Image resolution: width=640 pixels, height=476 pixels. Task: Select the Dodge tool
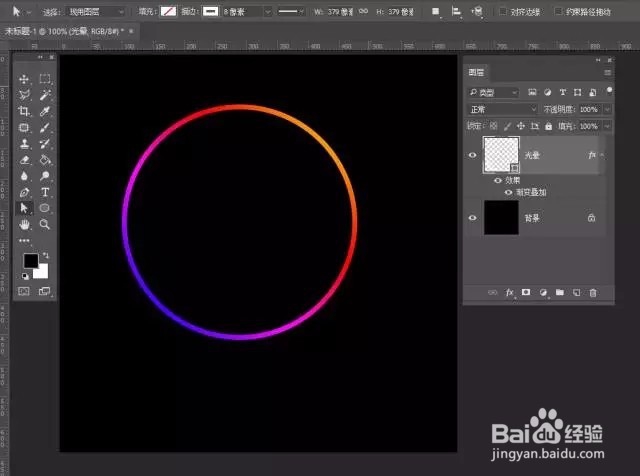[x=45, y=176]
